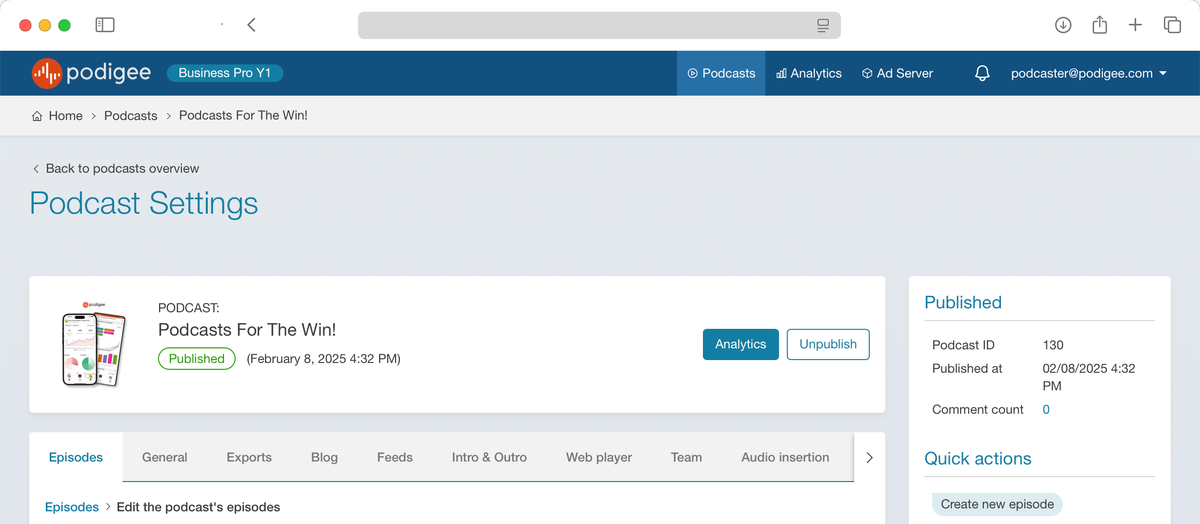Switch to the General tab
Viewport: 1200px width, 524px height.
coord(164,457)
